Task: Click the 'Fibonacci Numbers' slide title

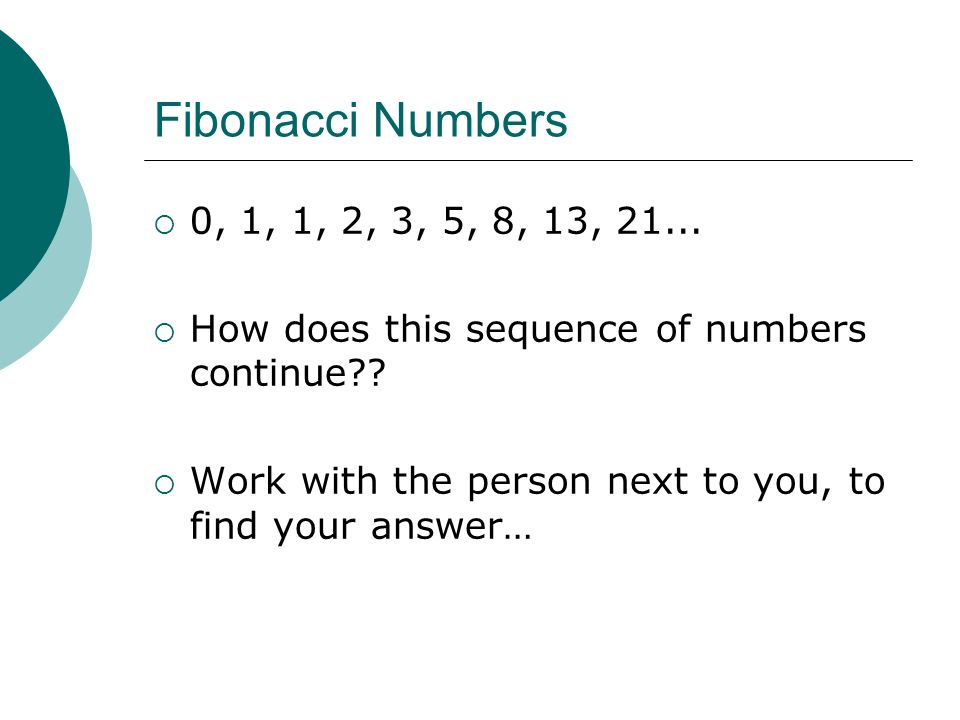Action: pos(361,120)
